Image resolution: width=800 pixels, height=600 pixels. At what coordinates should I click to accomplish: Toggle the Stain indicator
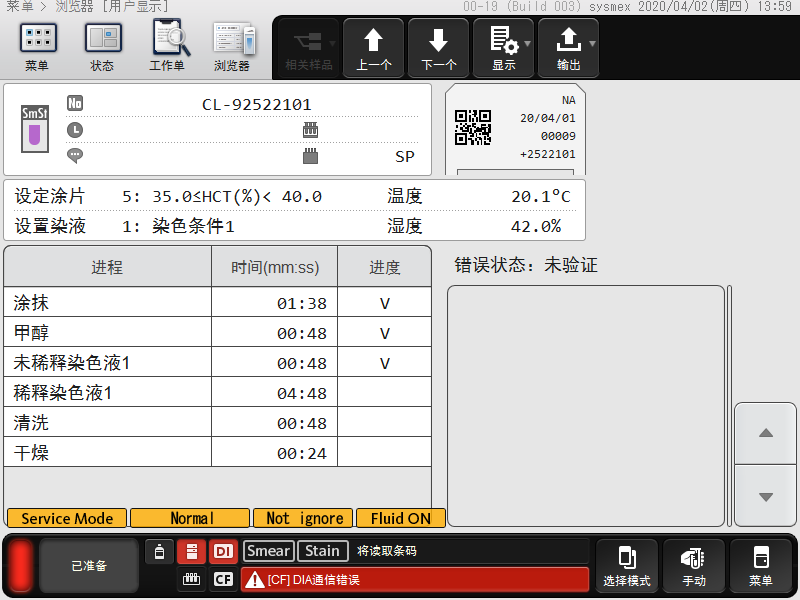coord(322,551)
